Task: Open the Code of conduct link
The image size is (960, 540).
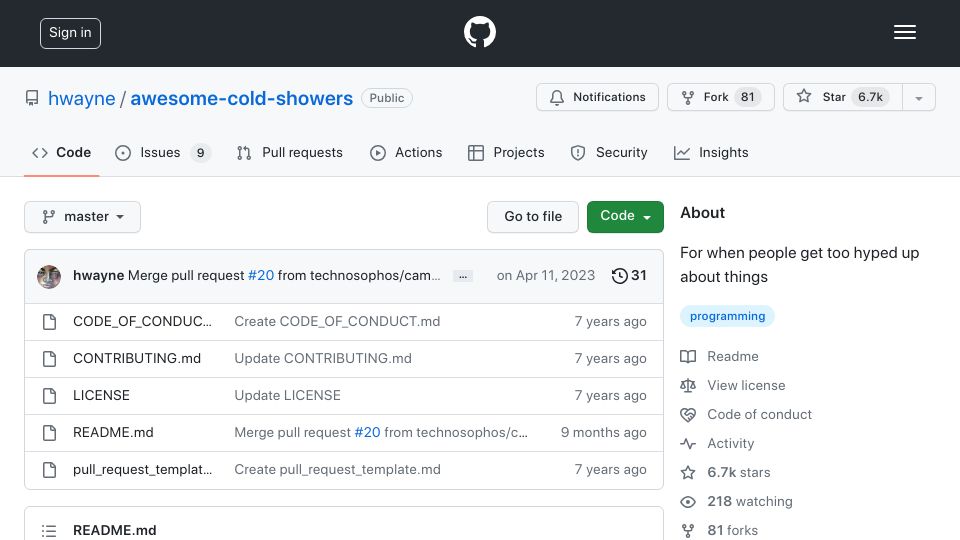Action: (746, 414)
